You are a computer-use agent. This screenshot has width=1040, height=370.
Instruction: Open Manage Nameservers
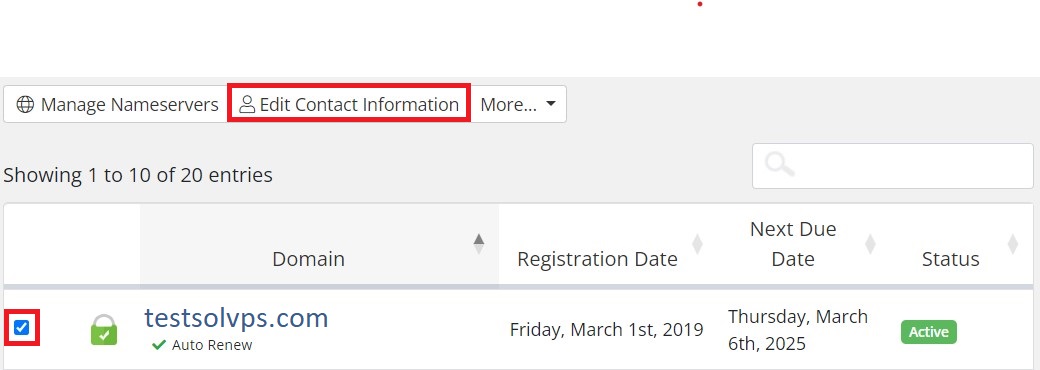click(117, 104)
